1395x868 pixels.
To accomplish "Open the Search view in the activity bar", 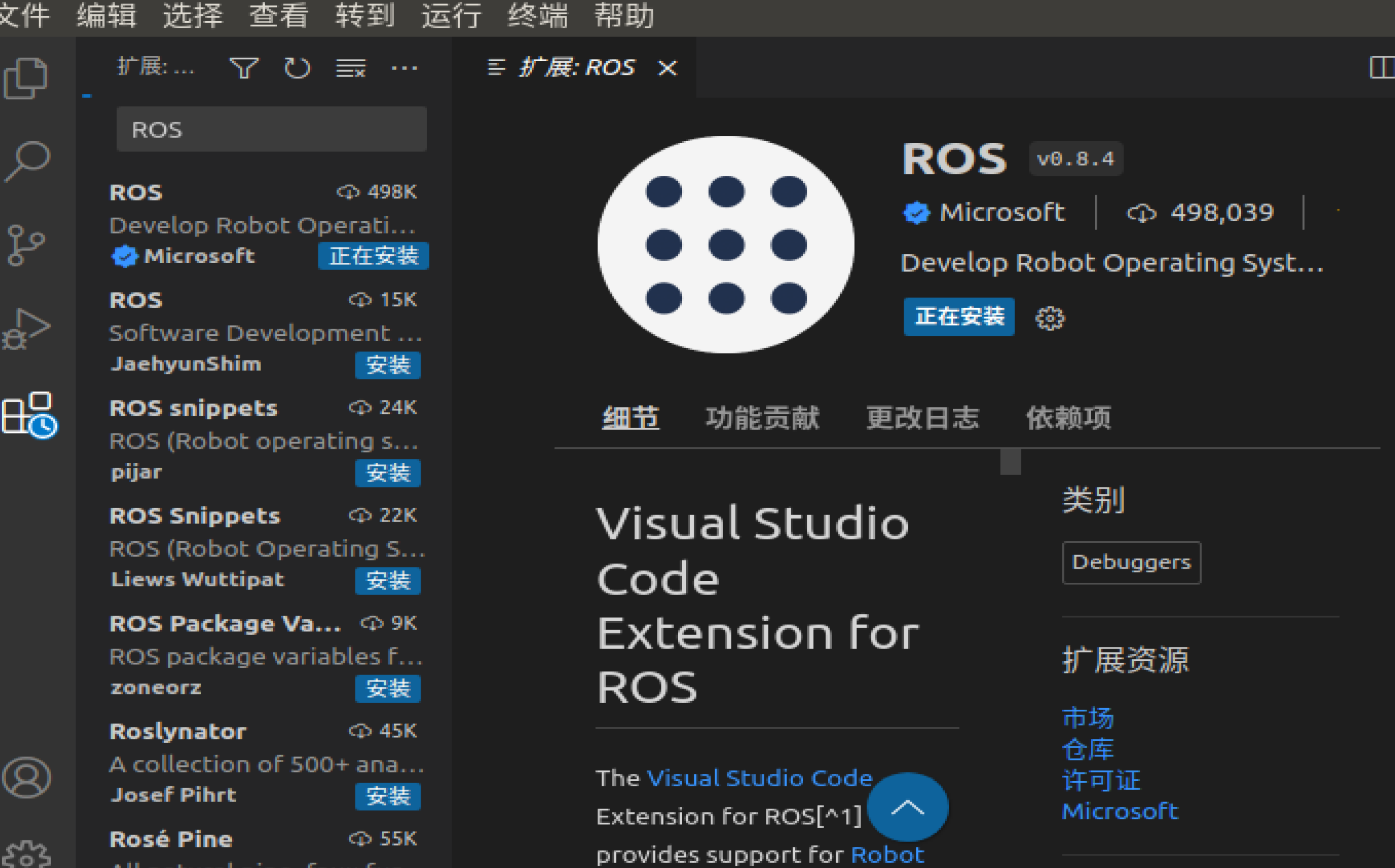I will 27,161.
